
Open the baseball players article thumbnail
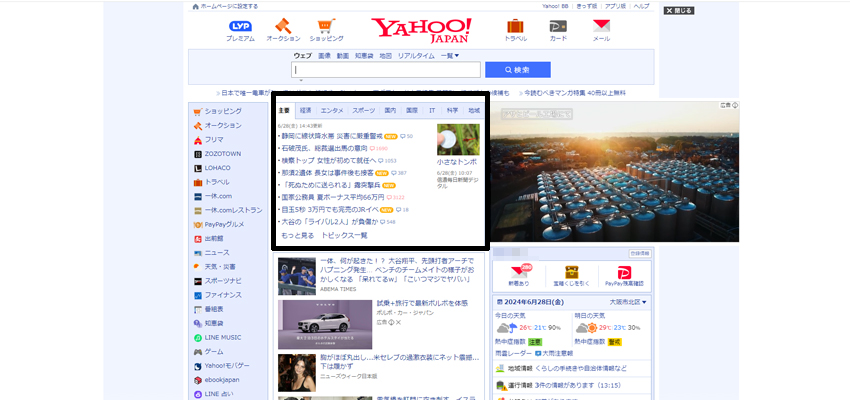pos(297,276)
